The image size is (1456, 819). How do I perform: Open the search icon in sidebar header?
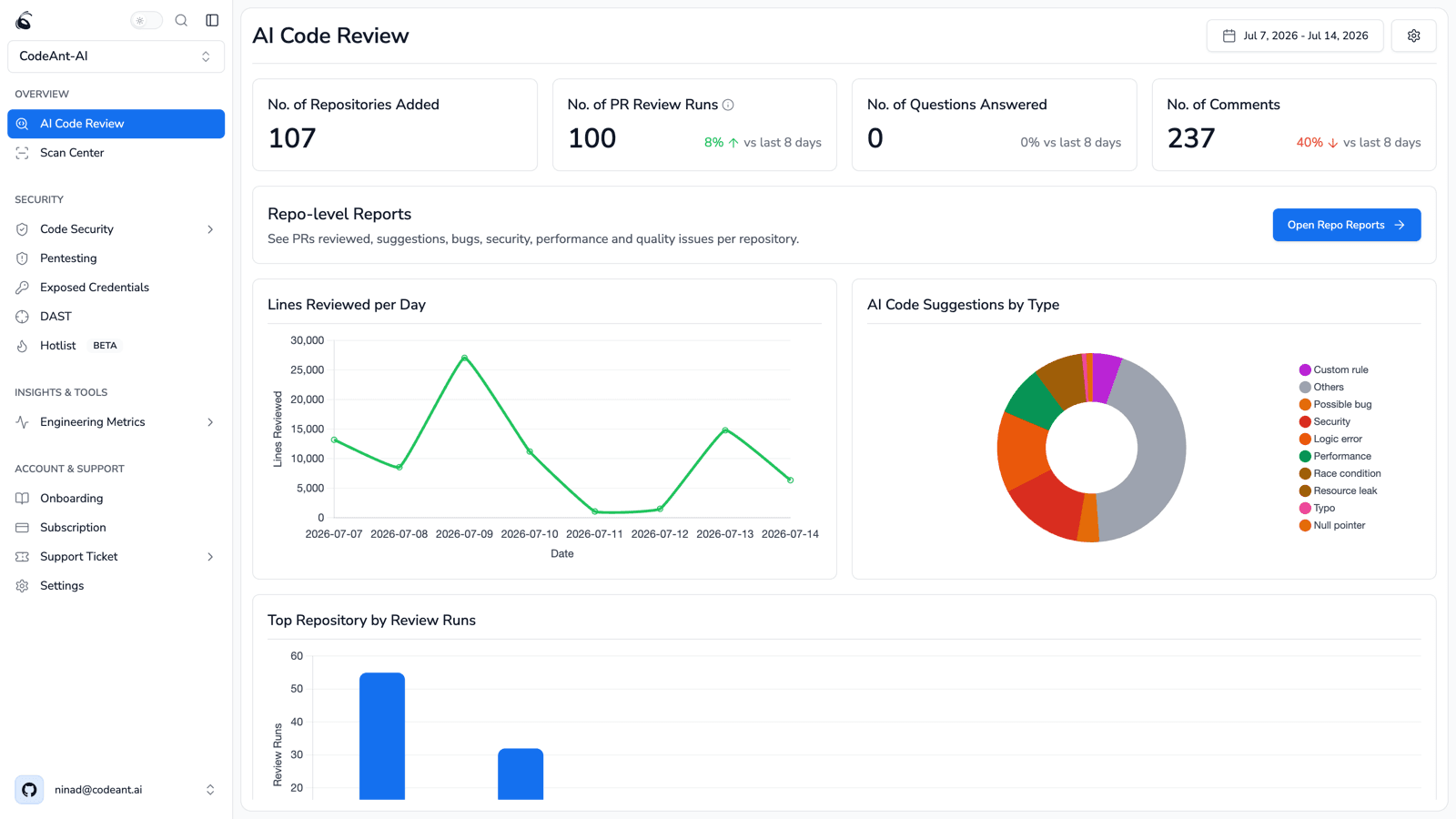point(181,20)
